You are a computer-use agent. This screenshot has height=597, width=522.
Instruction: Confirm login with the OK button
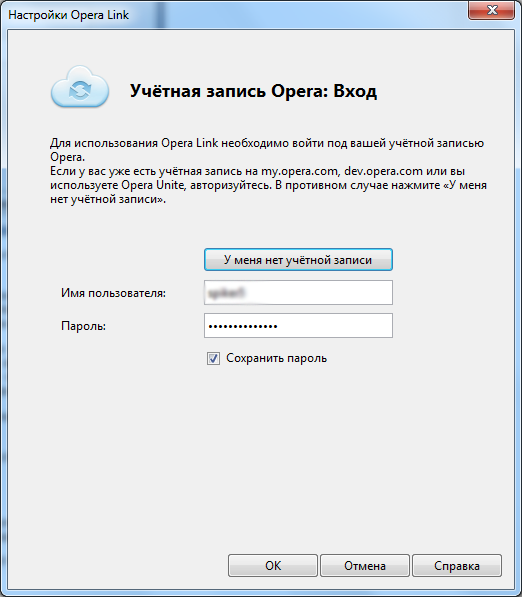273,565
